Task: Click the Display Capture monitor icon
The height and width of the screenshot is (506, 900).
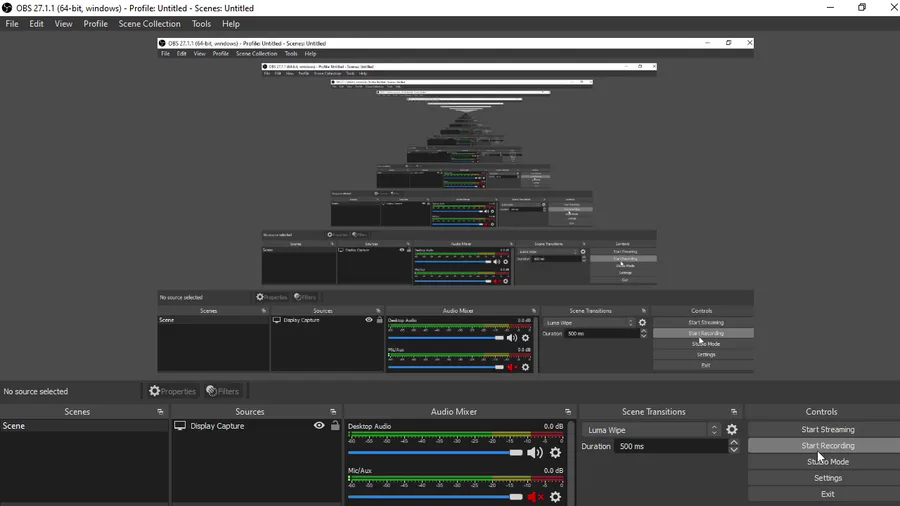Action: [x=180, y=426]
